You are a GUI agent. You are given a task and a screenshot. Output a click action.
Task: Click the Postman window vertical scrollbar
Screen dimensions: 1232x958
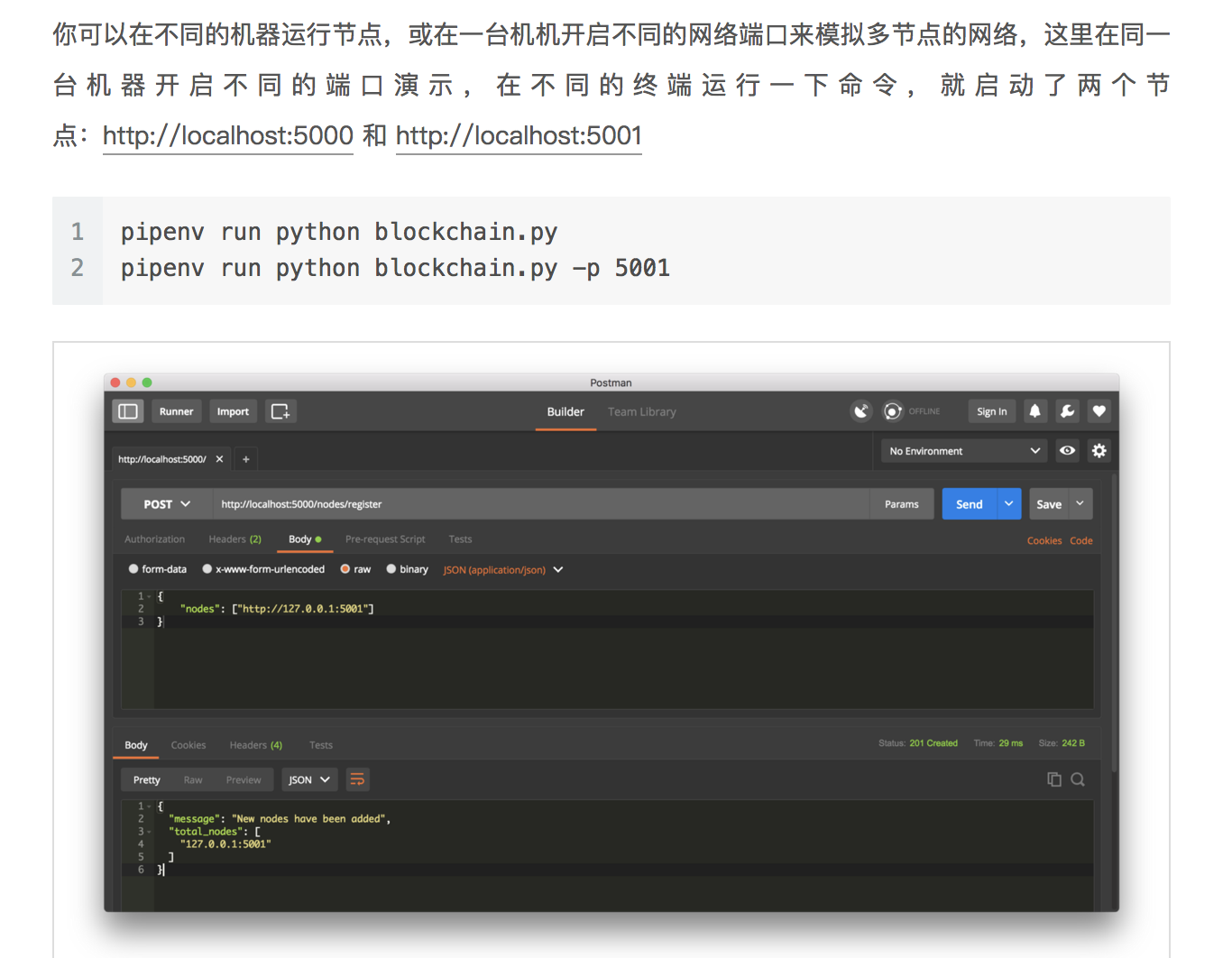[1115, 622]
